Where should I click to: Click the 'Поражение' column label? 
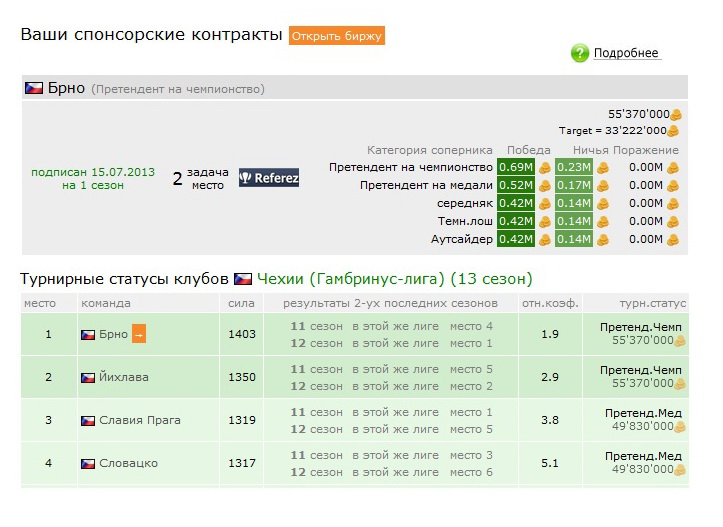[646, 150]
